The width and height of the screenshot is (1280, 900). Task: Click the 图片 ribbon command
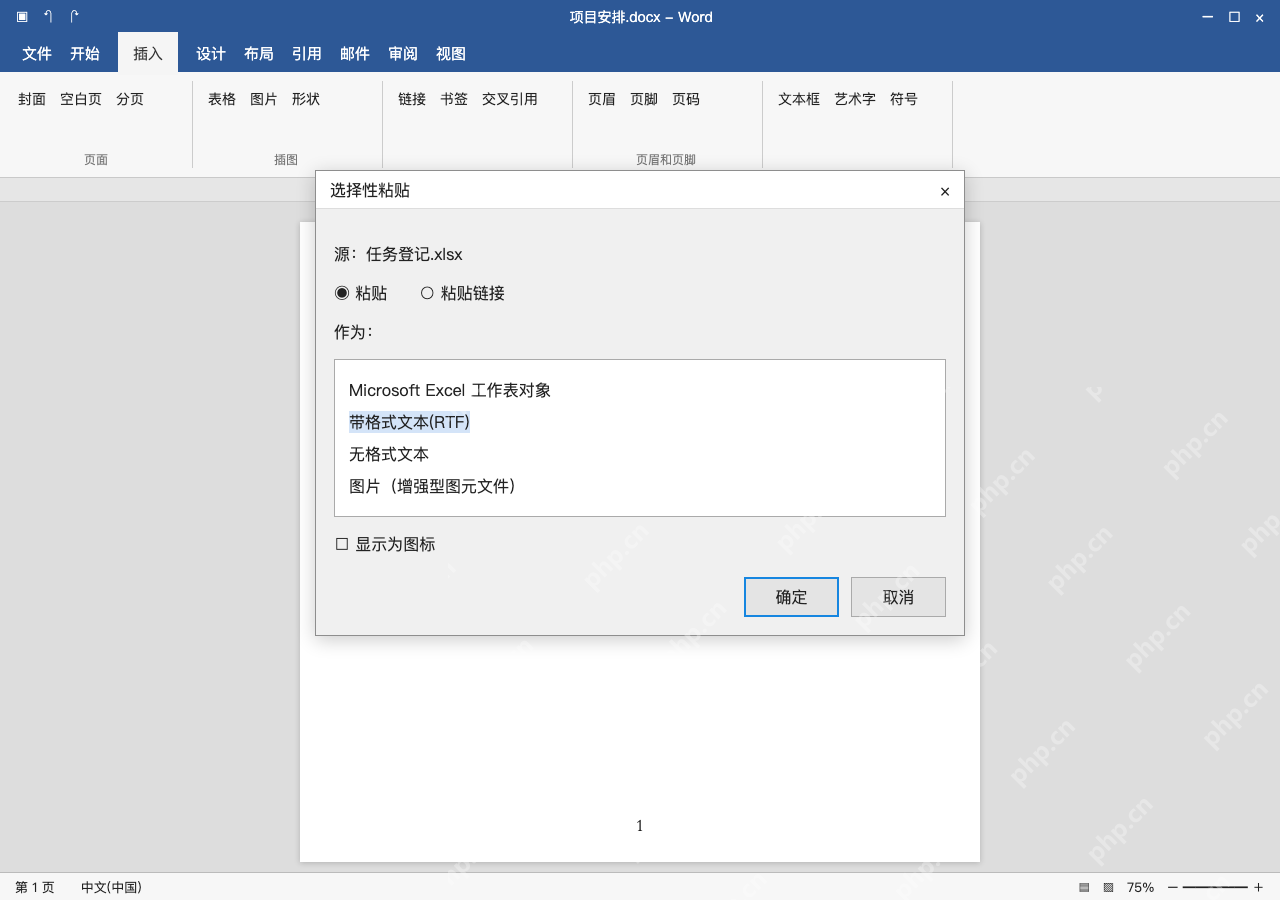tap(264, 99)
